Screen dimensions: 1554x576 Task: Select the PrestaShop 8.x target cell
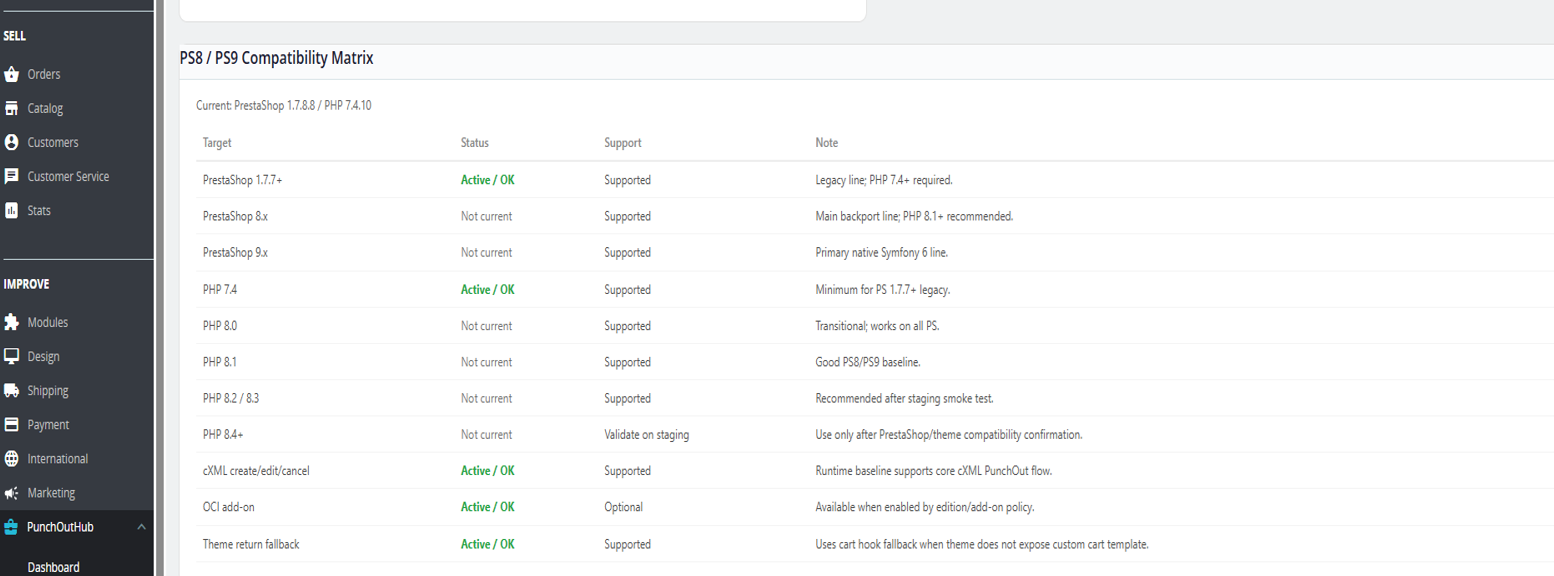pos(235,217)
